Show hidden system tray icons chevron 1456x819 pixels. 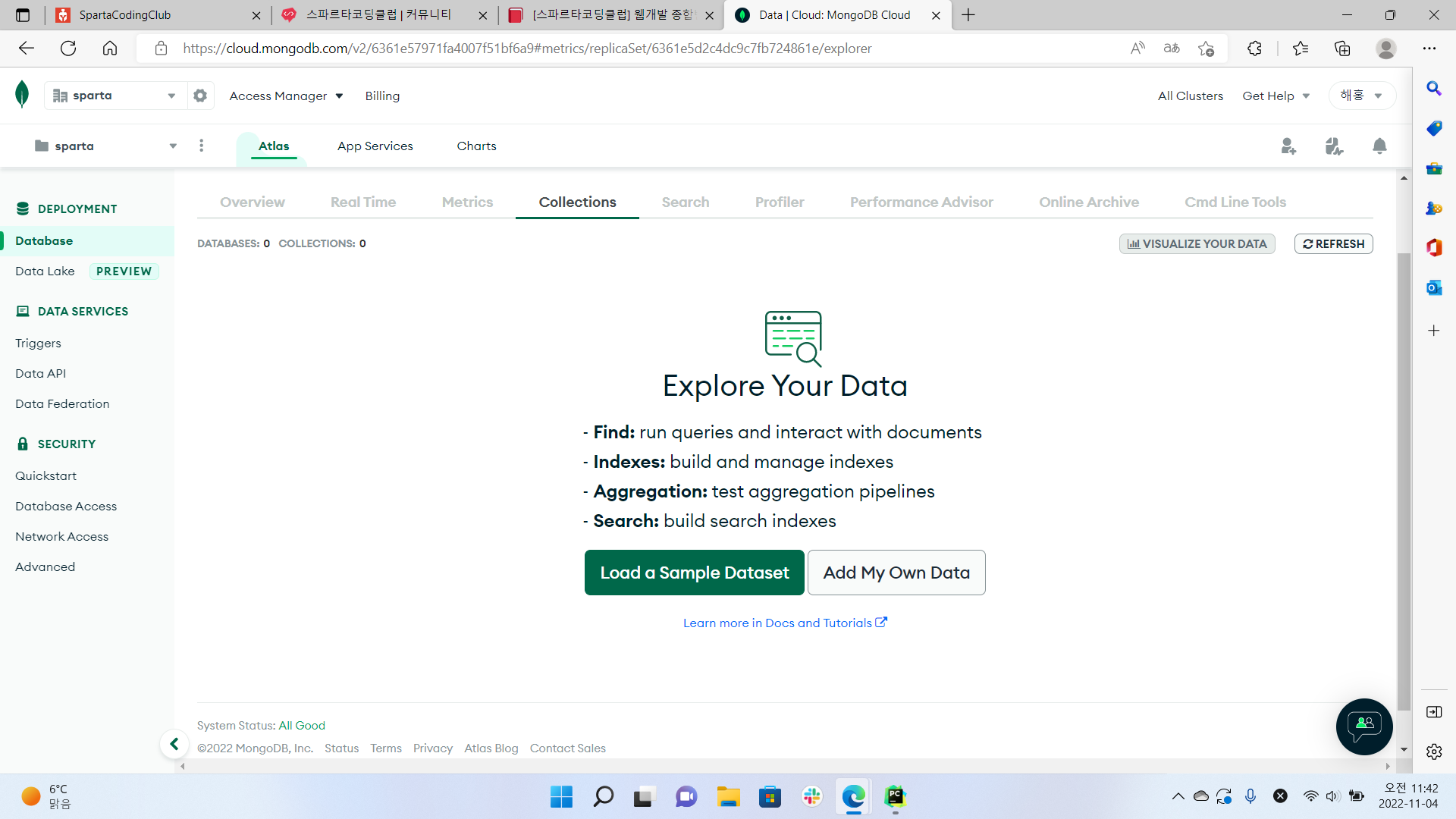[x=1178, y=796]
